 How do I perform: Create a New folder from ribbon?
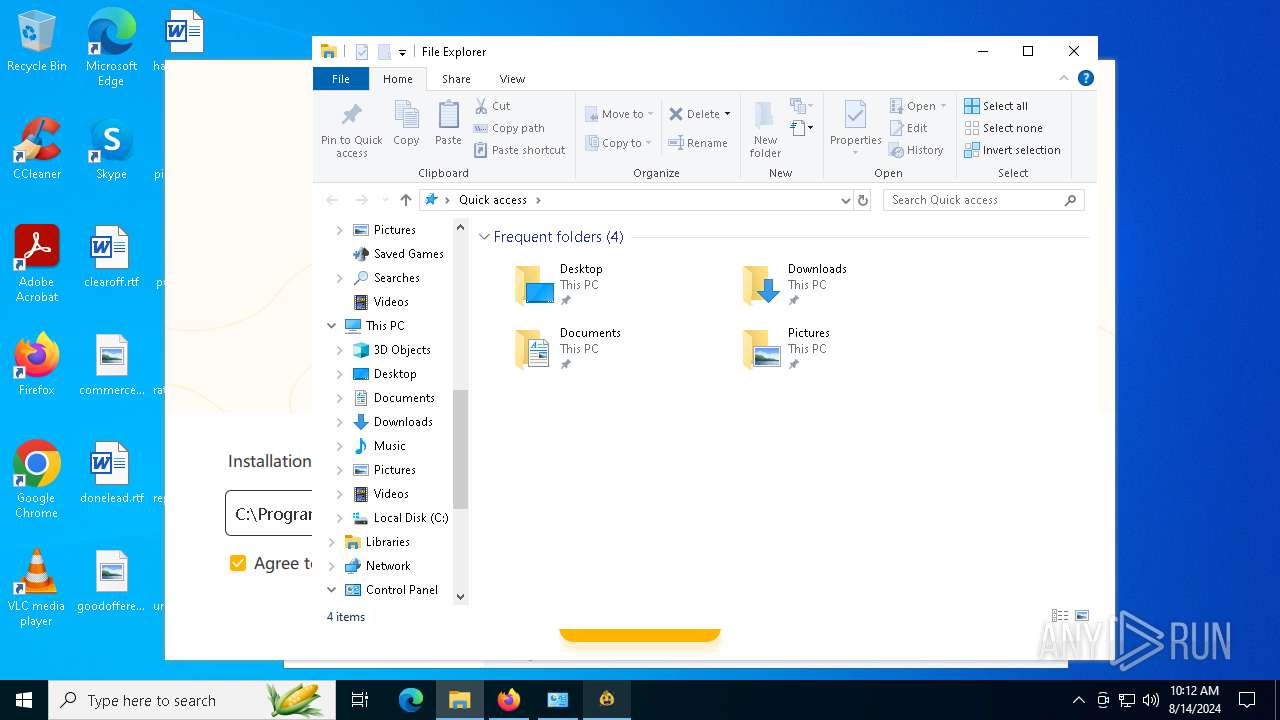tap(765, 129)
